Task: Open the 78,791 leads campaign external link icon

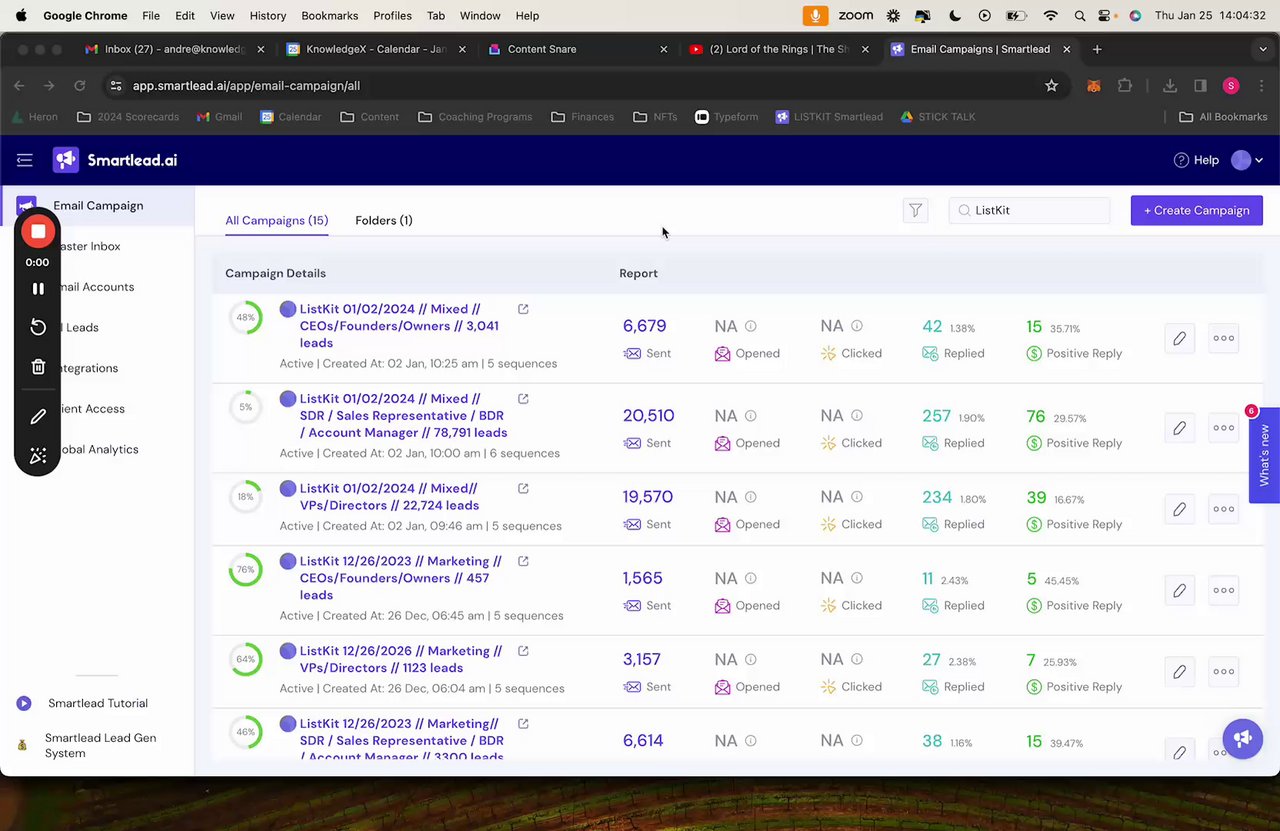Action: click(523, 399)
